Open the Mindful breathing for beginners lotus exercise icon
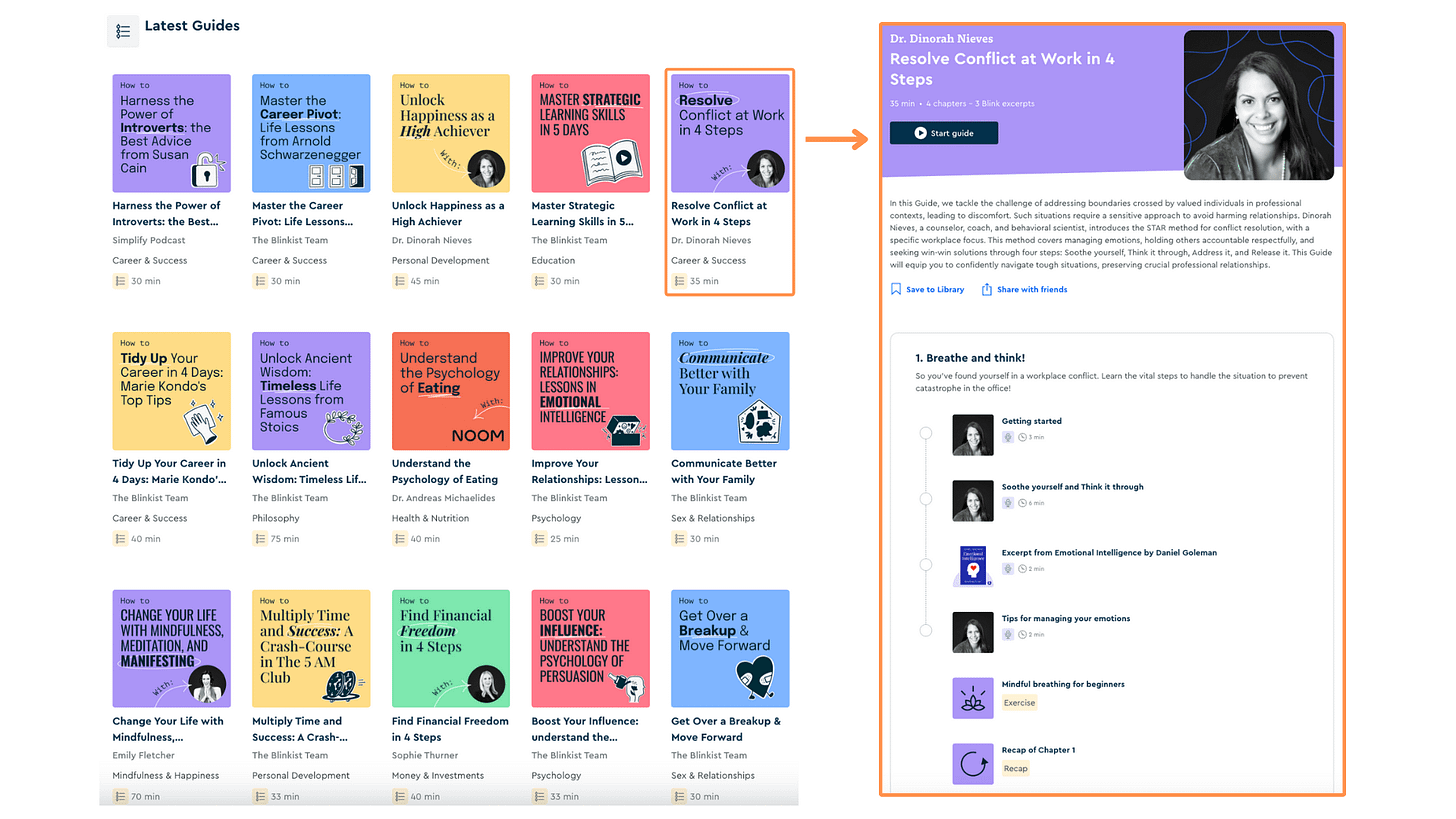This screenshot has width=1456, height=819. 973,697
